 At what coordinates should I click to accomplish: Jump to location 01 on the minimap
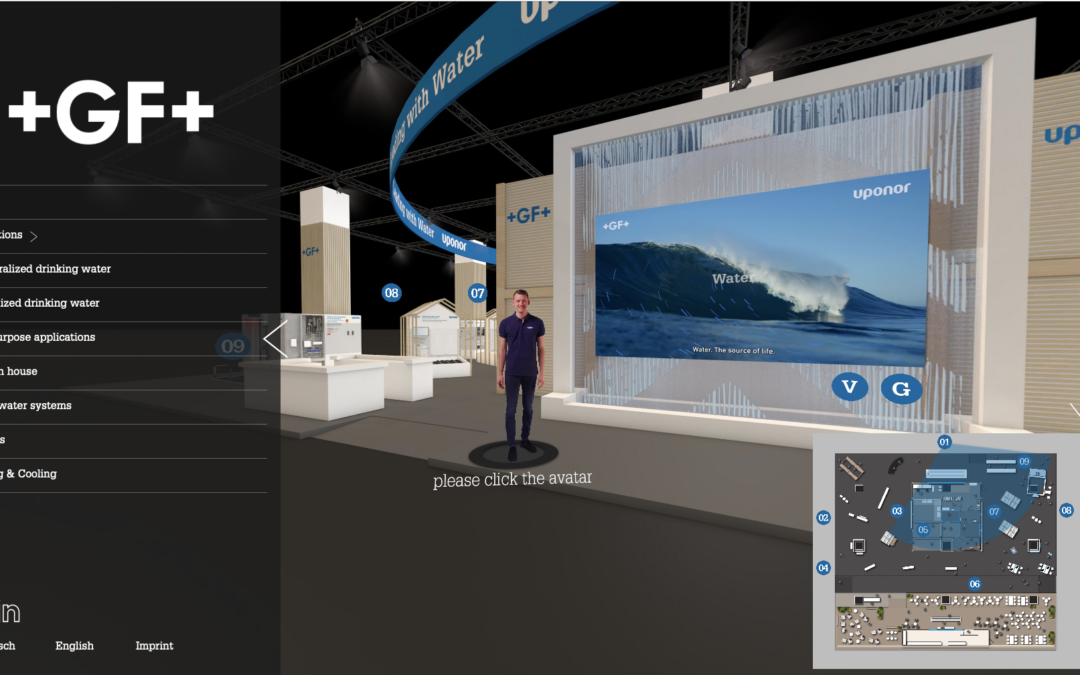(x=944, y=442)
